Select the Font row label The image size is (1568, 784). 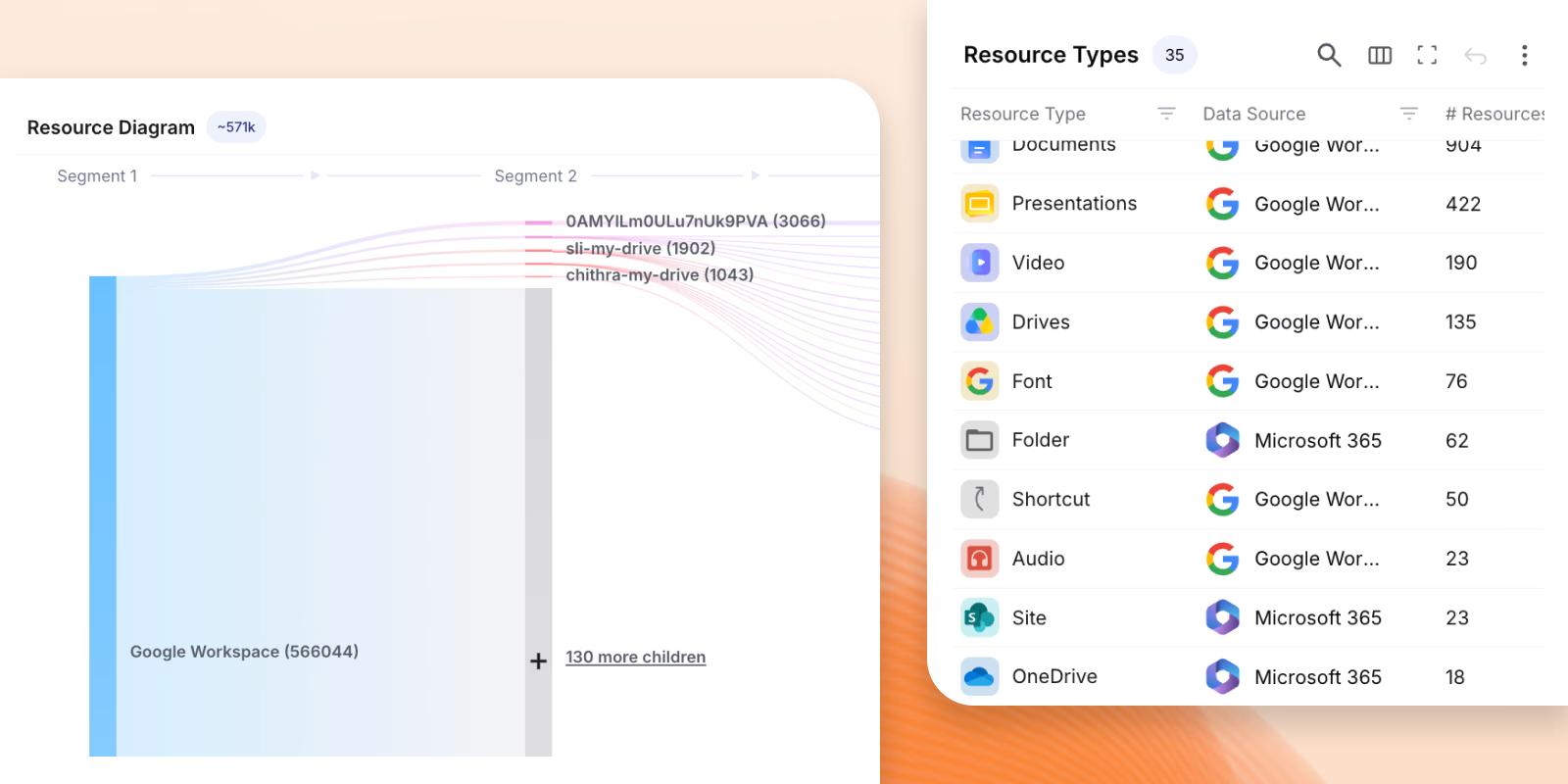(1032, 381)
